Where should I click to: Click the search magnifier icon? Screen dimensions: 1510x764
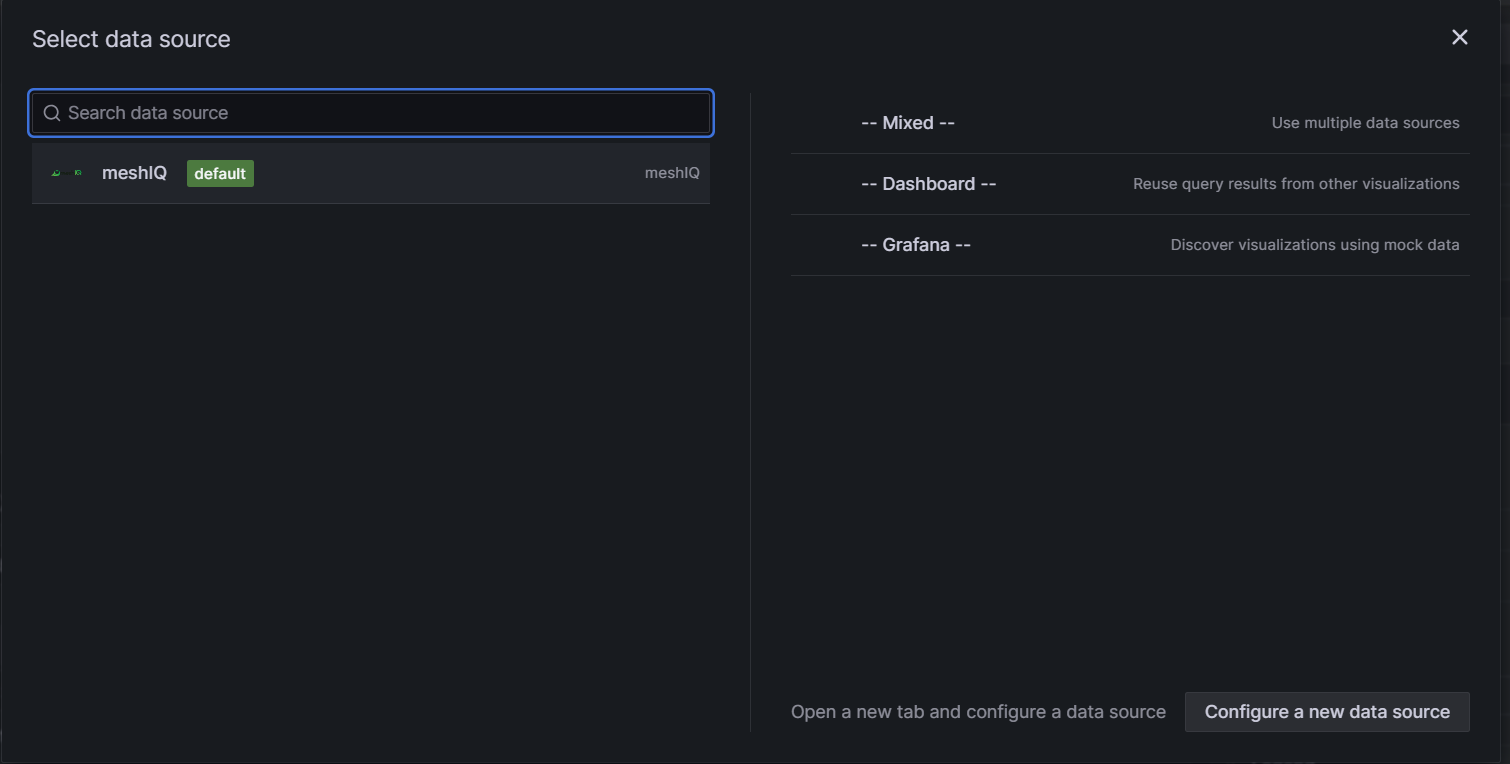point(52,113)
